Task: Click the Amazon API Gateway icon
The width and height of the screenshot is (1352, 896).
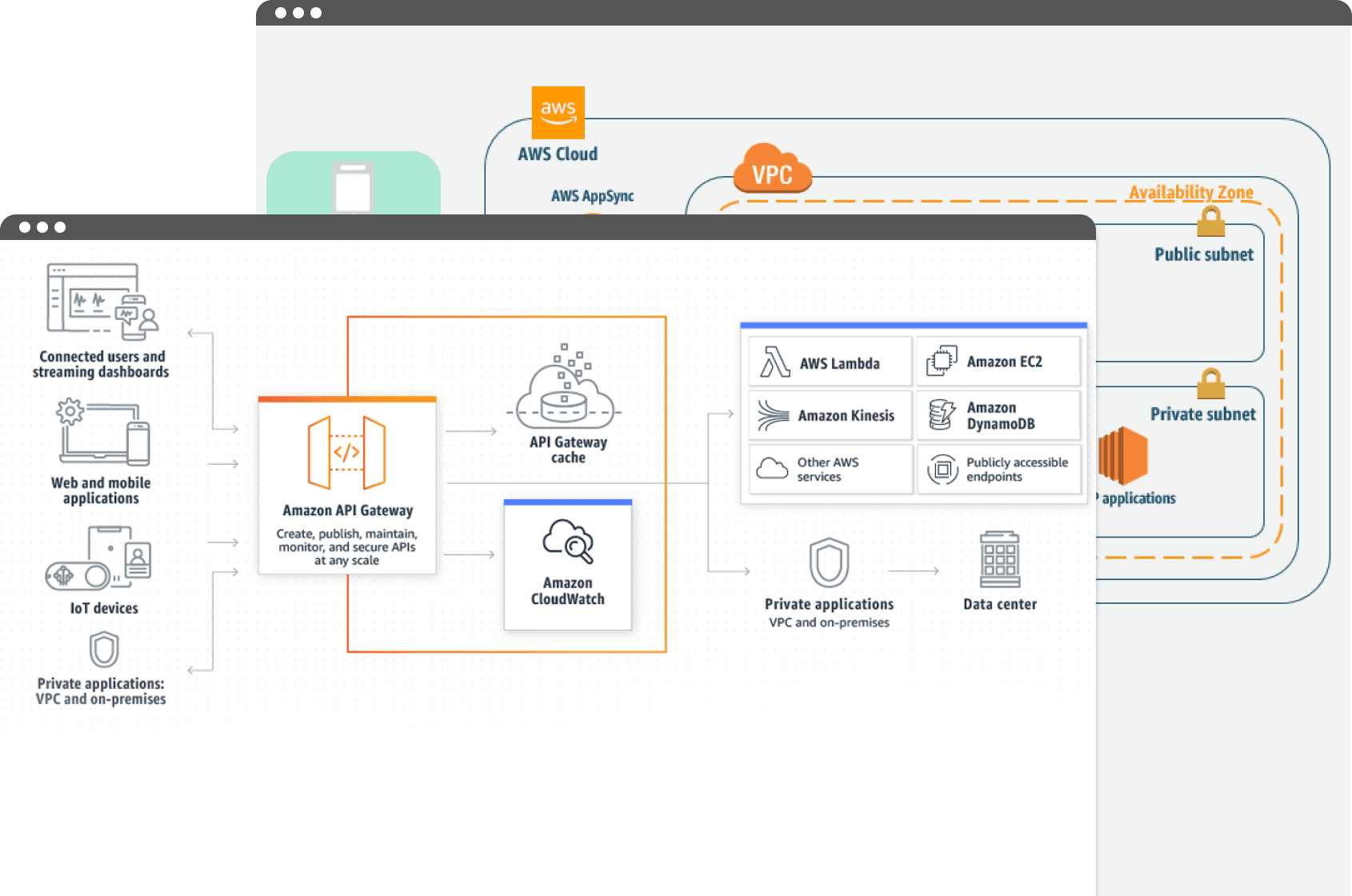Action: click(x=346, y=453)
